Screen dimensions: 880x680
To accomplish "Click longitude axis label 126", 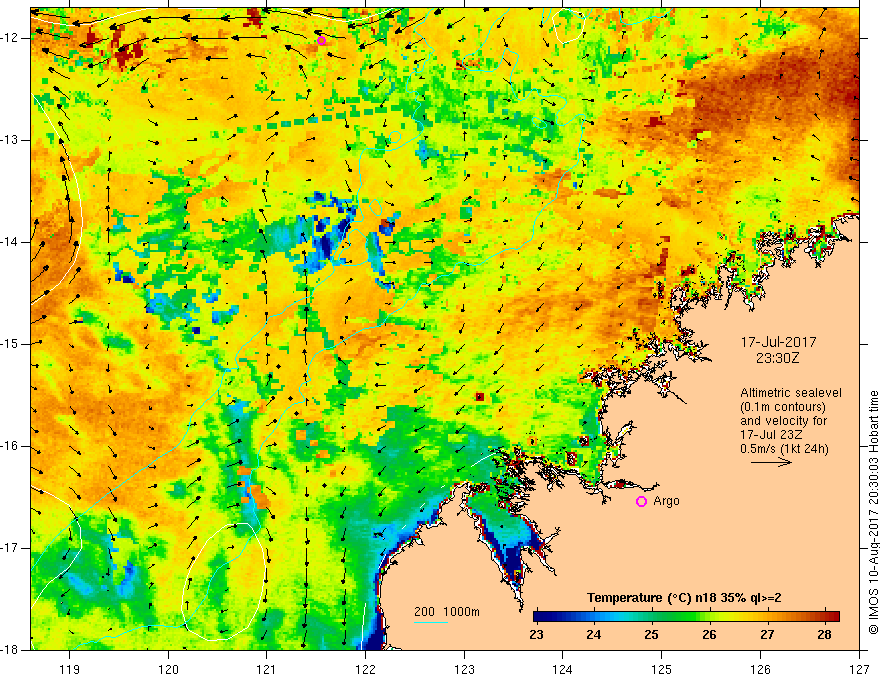I will click(x=760, y=669).
